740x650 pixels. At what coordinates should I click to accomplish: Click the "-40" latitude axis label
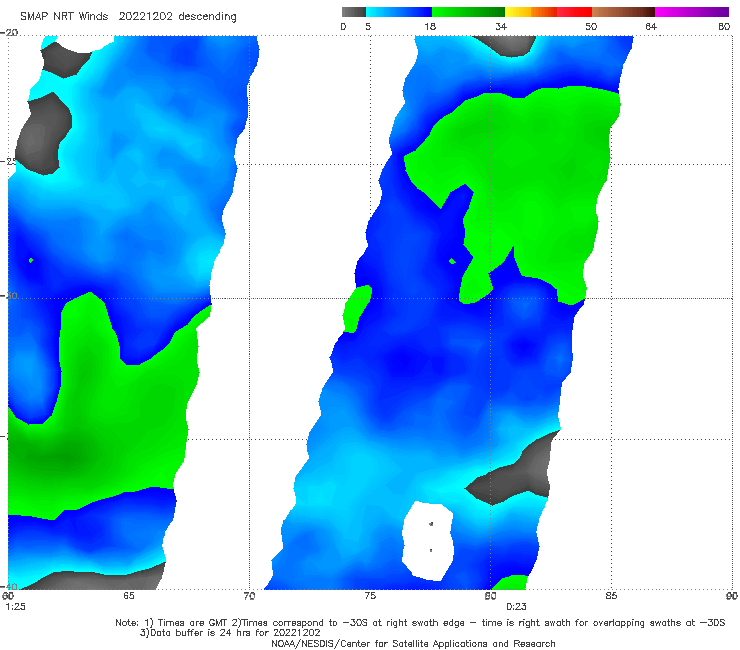click(x=9, y=586)
